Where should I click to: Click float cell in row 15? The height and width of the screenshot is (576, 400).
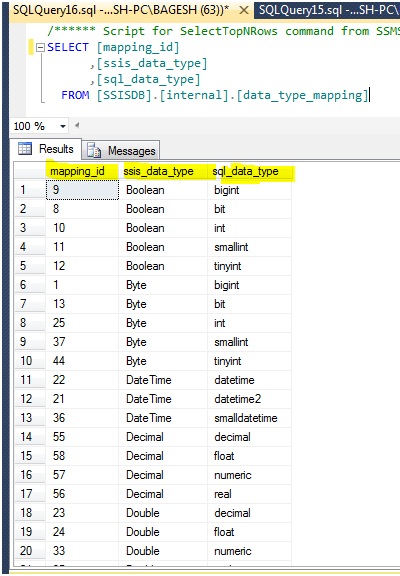click(250, 456)
